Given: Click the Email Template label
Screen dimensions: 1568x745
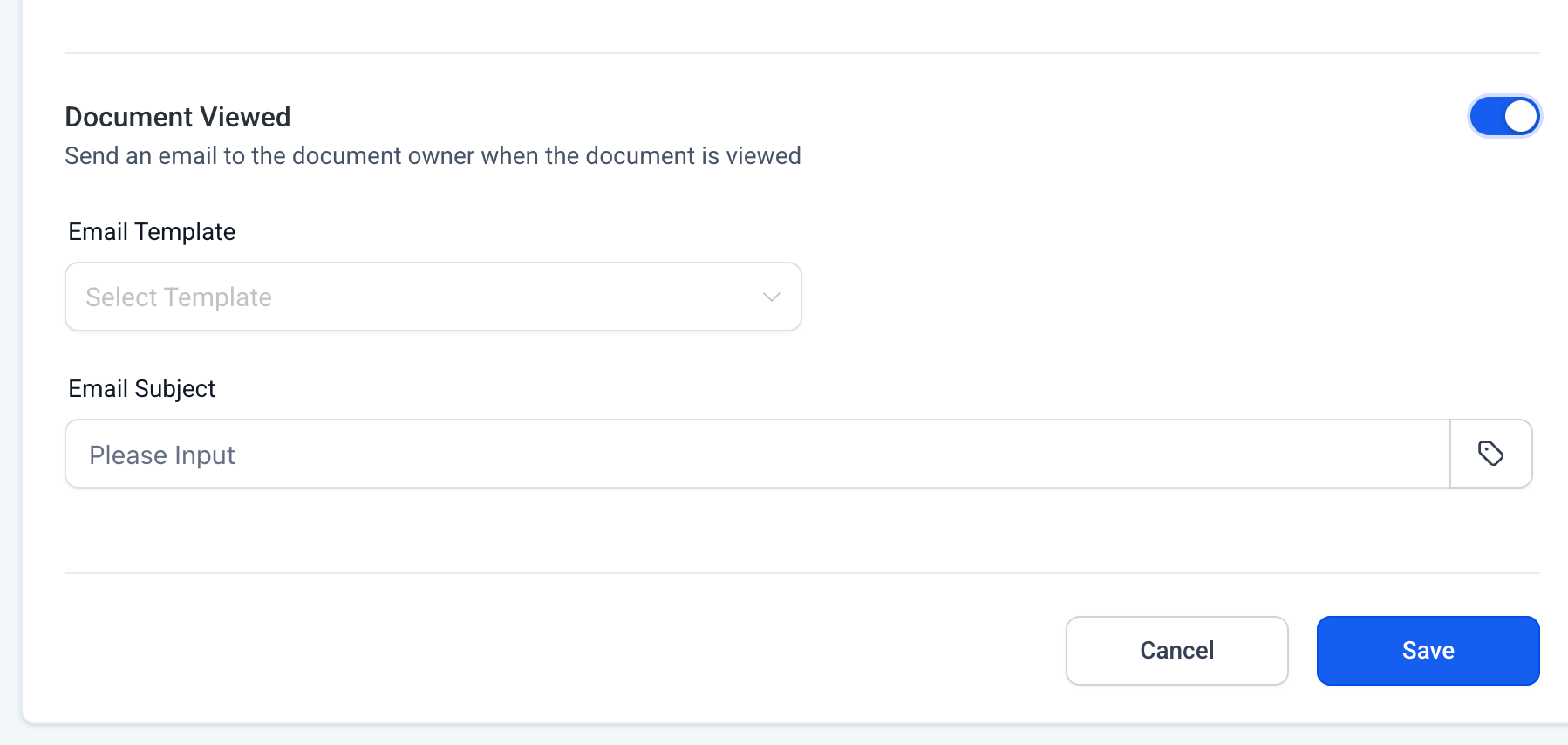Looking at the screenshot, I should 152,232.
